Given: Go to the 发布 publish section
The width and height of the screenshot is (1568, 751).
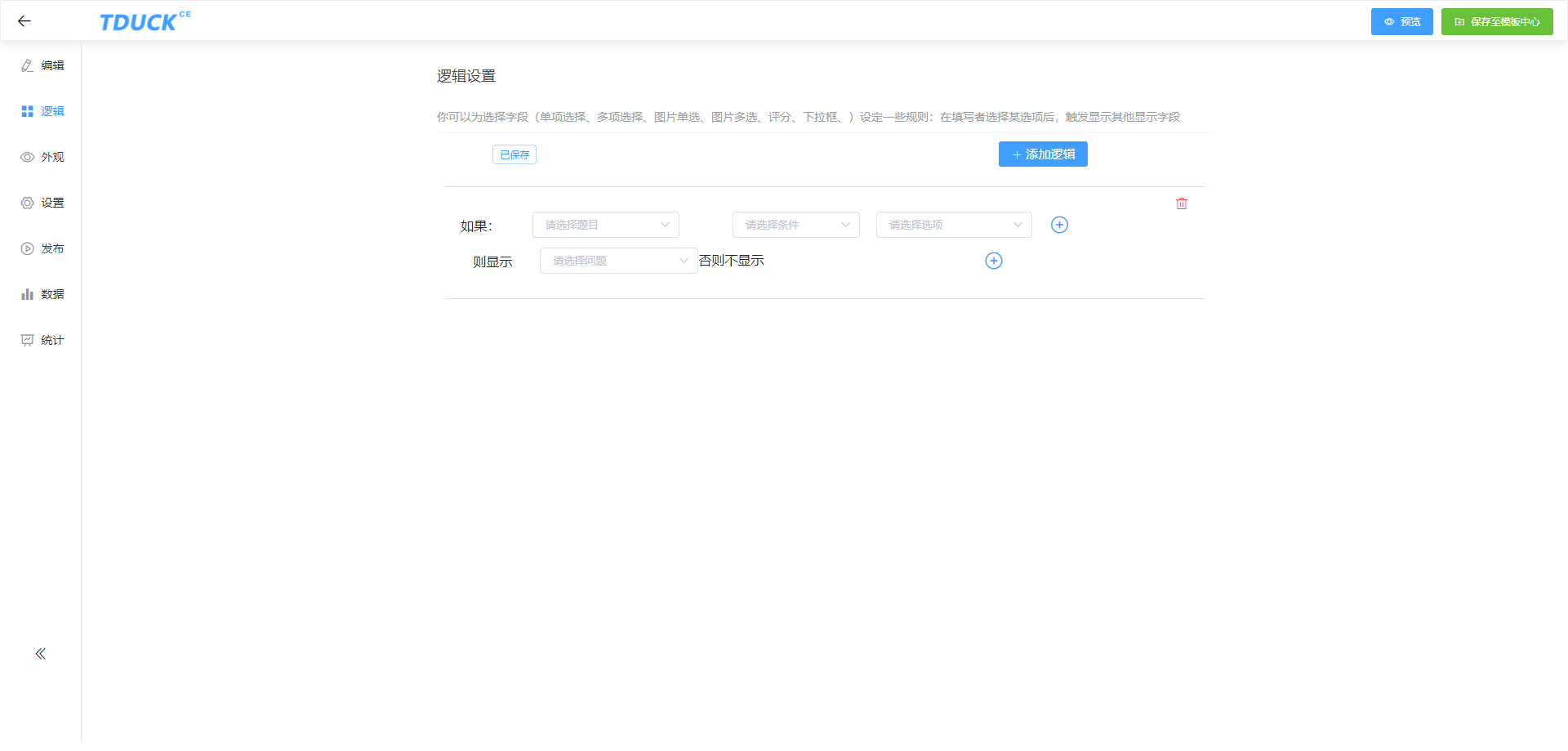Looking at the screenshot, I should coord(41,248).
